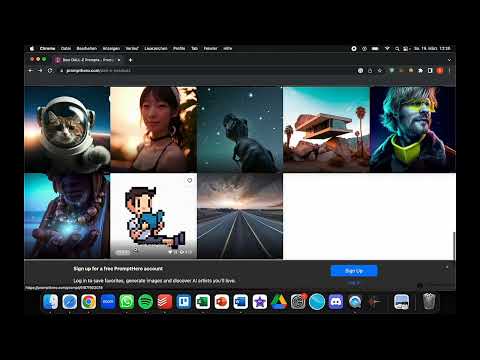Image resolution: width=480 pixels, height=360 pixels.
Task: Favorite the pixel art image with heart icon
Action: pyautogui.click(x=189, y=180)
